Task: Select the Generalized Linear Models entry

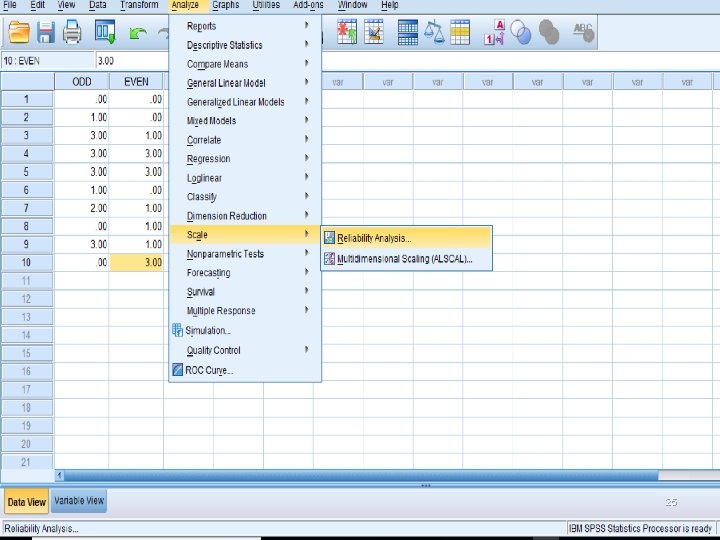Action: [x=245, y=102]
